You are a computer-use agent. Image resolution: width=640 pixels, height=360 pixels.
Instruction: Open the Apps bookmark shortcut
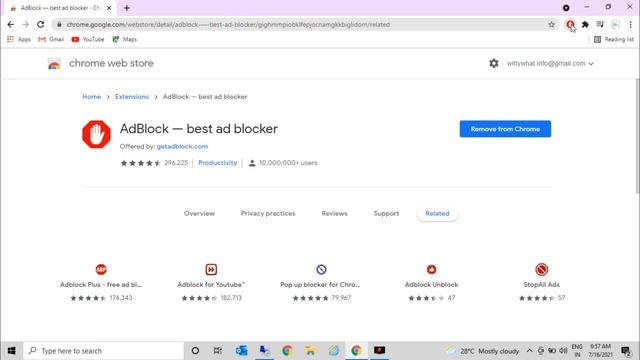tap(19, 39)
